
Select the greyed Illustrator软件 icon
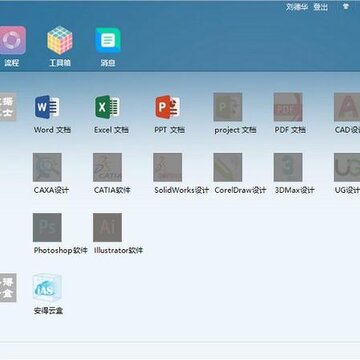pos(107,228)
